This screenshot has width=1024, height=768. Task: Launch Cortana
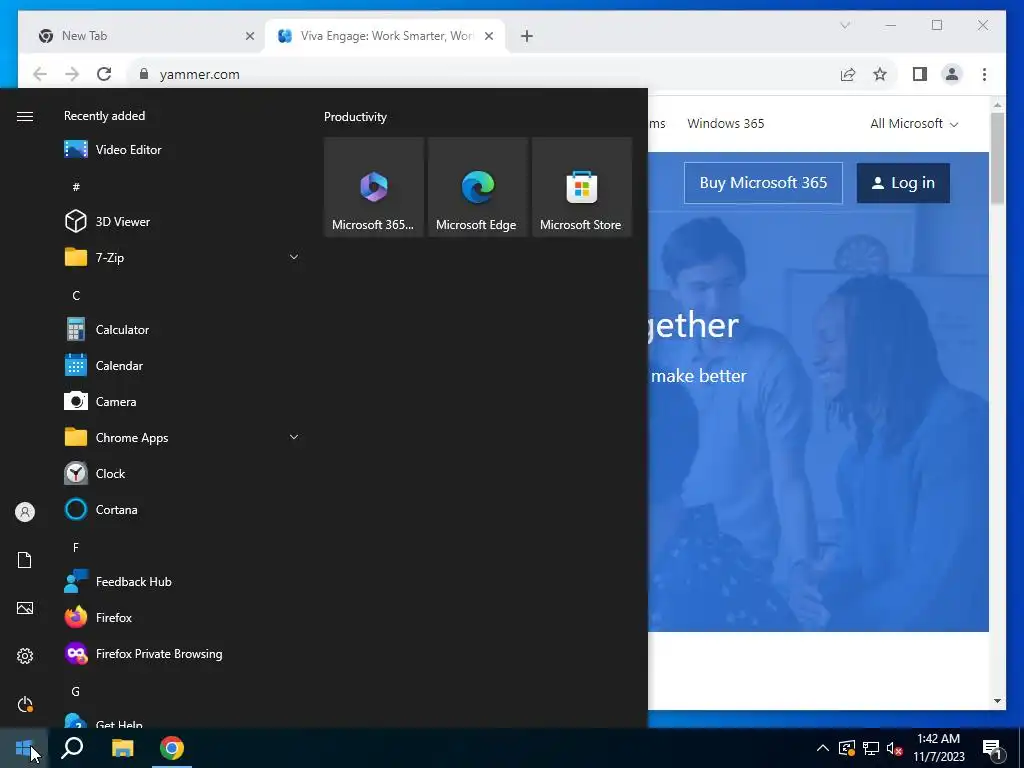point(182,509)
